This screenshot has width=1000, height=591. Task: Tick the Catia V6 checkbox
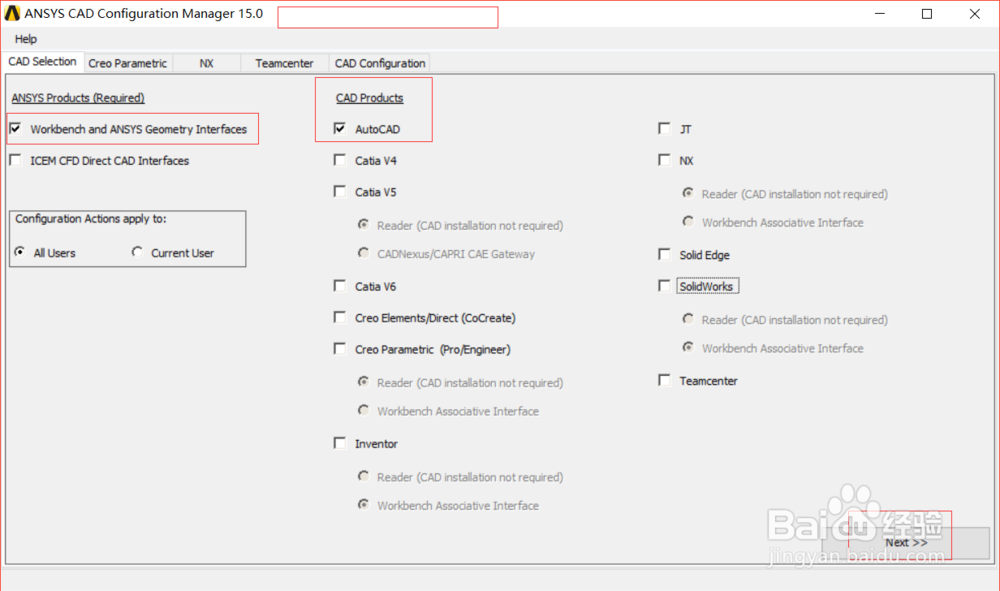(340, 286)
